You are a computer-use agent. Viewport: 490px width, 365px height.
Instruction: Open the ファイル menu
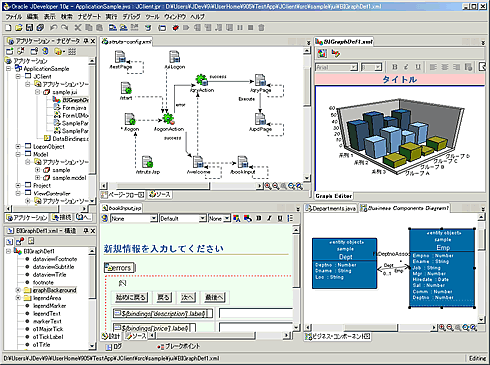tap(14, 16)
